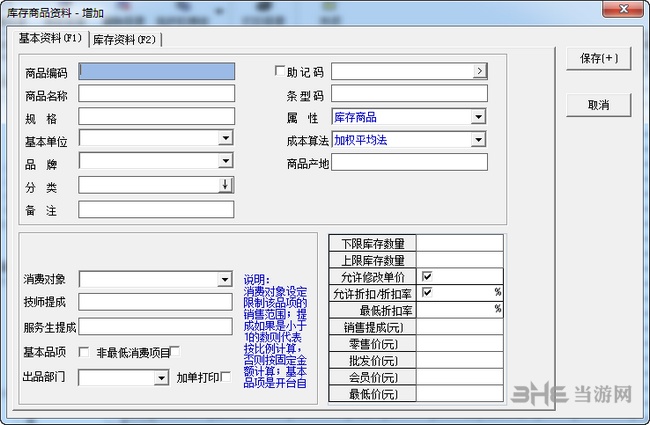This screenshot has height=425, width=650.
Task: Open the 属性 dropdown showing 库存商品
Action: coord(478,117)
